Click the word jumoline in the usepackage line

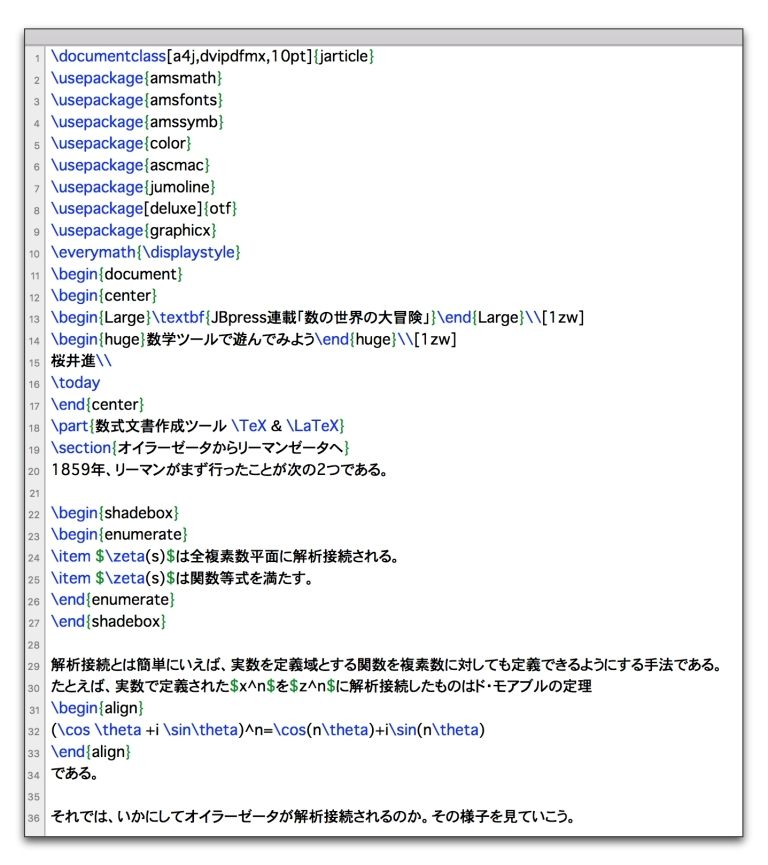pyautogui.click(x=180, y=187)
